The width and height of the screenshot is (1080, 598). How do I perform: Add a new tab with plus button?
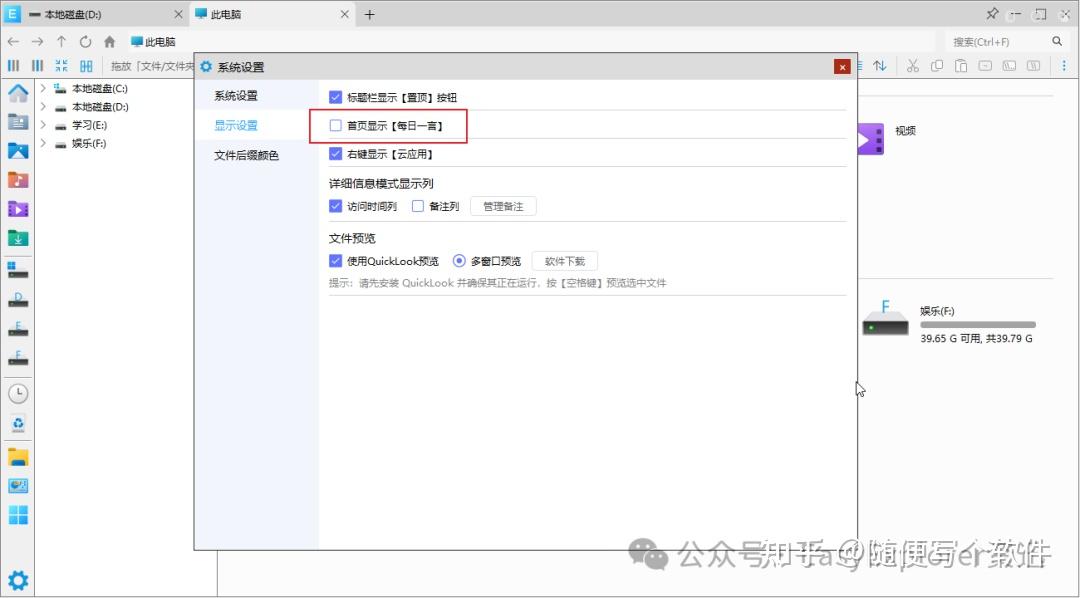tap(369, 14)
